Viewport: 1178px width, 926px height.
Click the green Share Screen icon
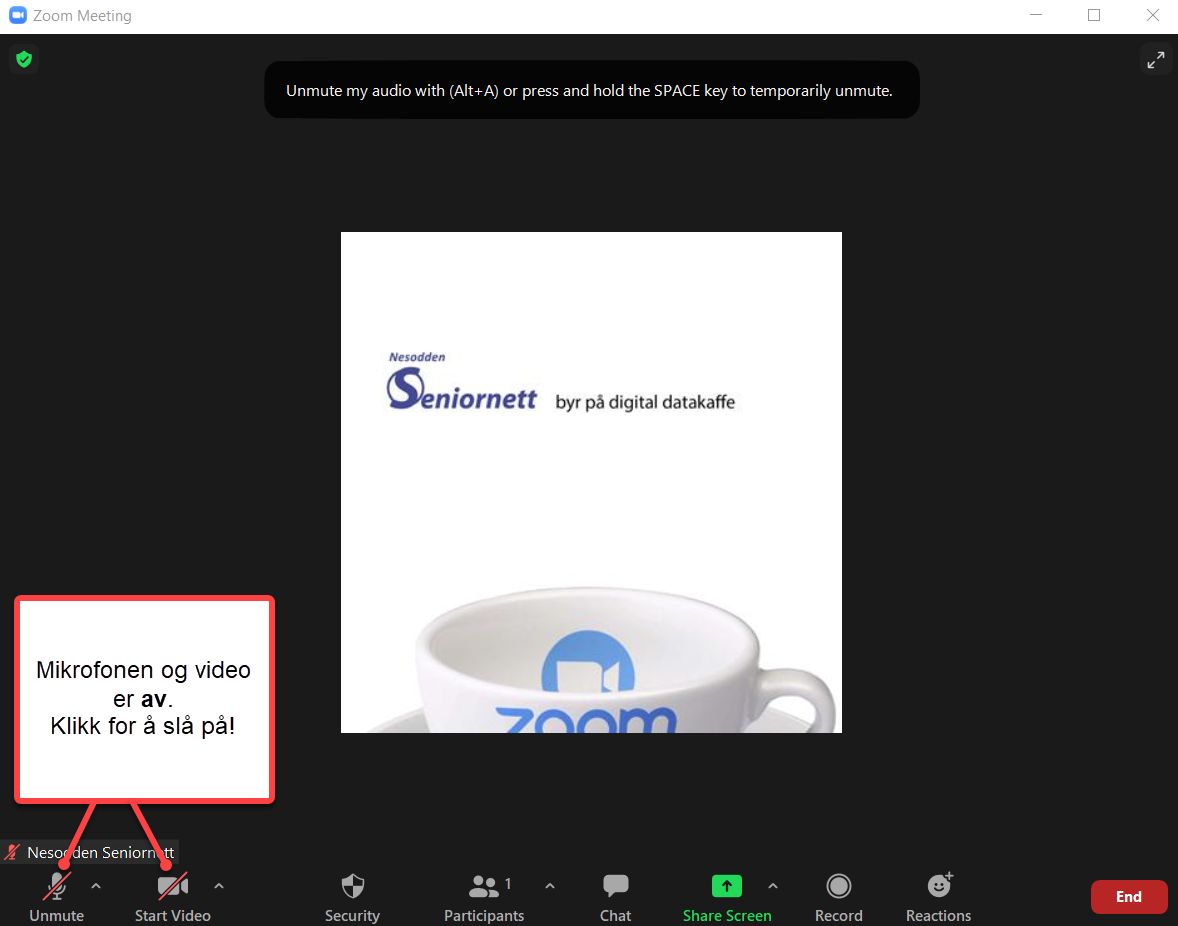[x=726, y=886]
